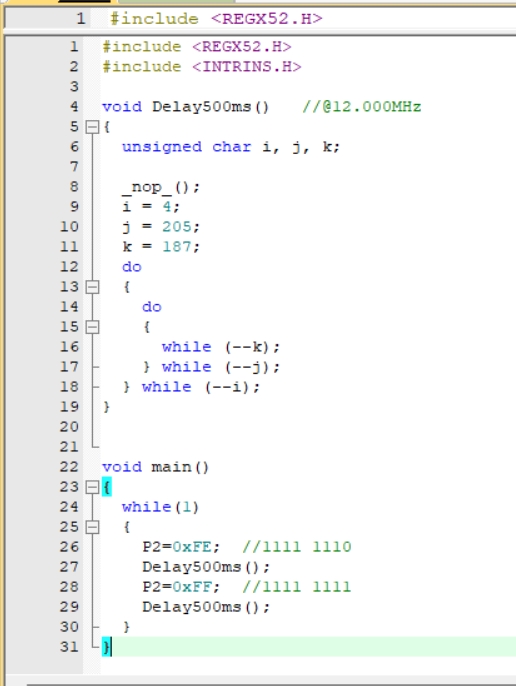Collapse the Delay500ms function fold at line 5
This screenshot has width=516, height=686.
[92, 127]
